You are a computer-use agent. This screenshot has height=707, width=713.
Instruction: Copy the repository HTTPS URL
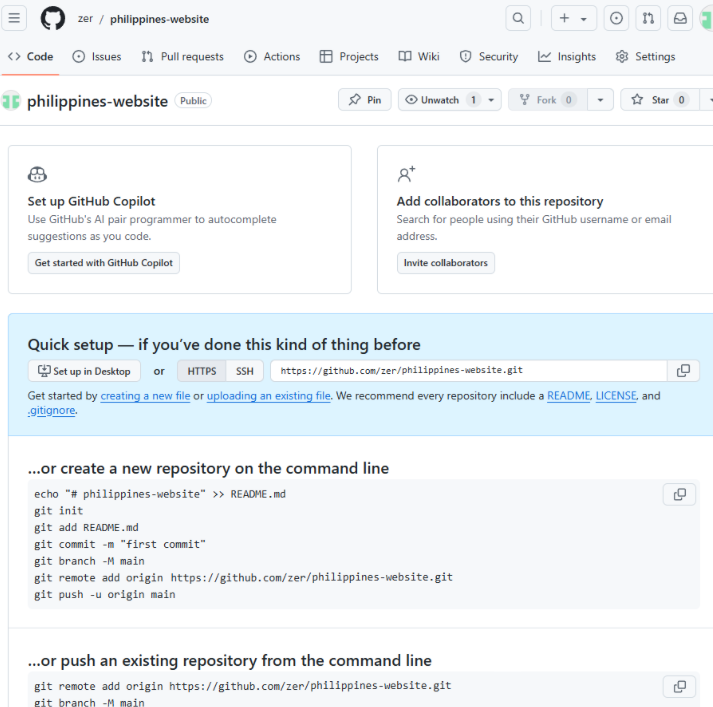tap(683, 371)
